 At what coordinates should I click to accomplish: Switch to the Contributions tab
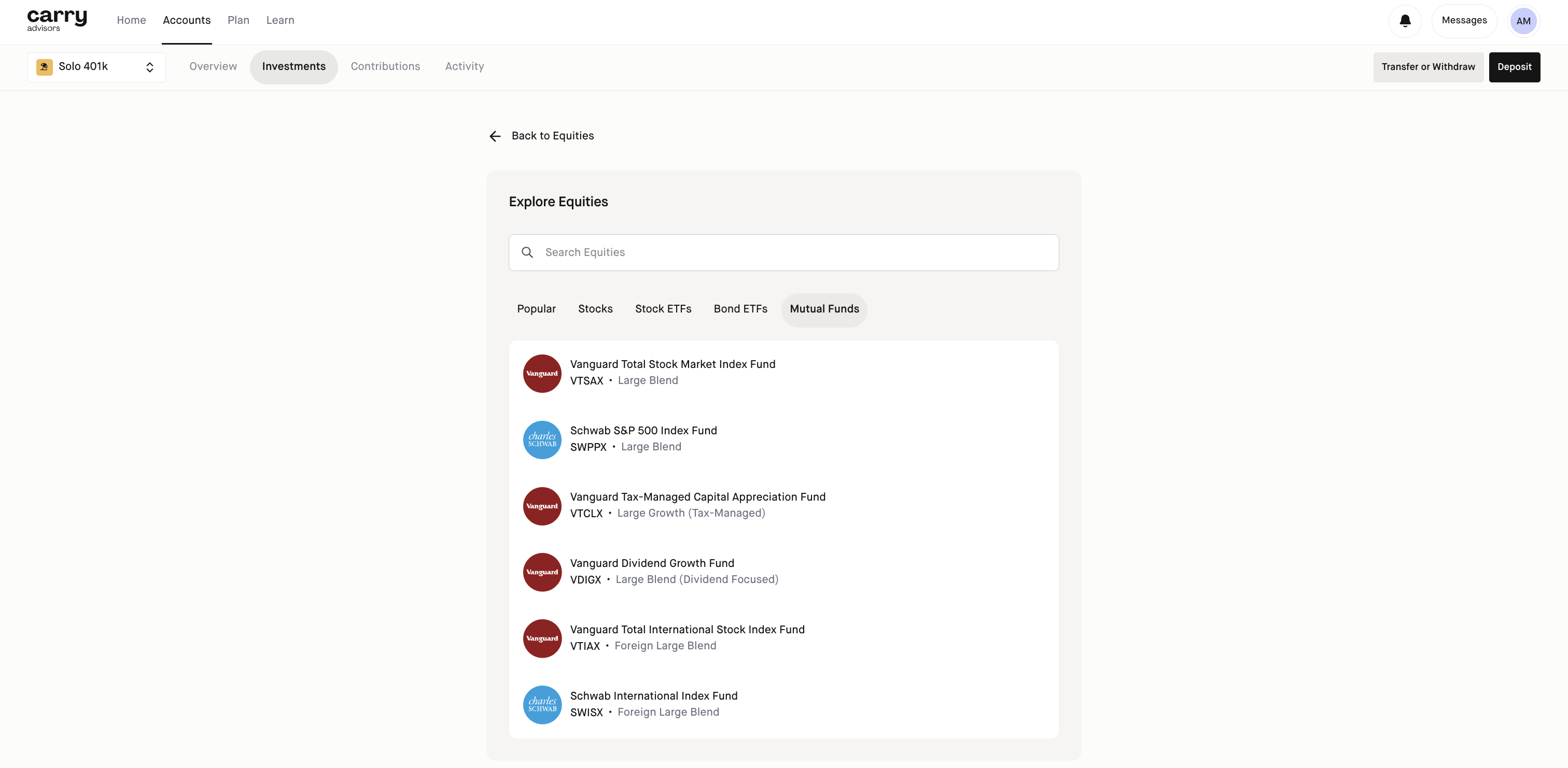(385, 66)
